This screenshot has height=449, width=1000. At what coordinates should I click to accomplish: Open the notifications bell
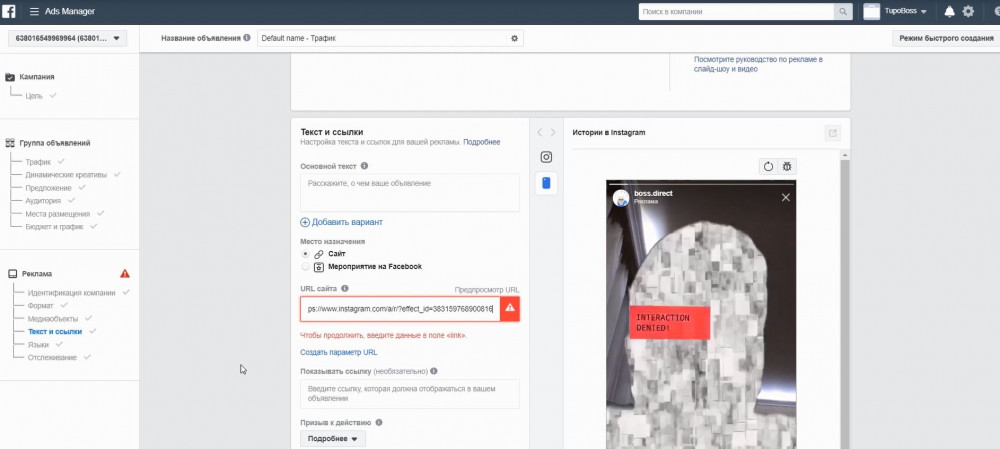(x=949, y=11)
